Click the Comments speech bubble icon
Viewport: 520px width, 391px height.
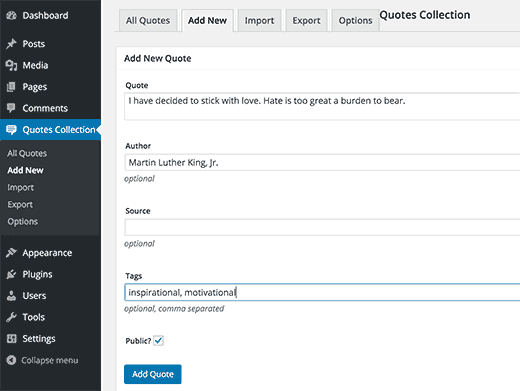pyautogui.click(x=11, y=108)
